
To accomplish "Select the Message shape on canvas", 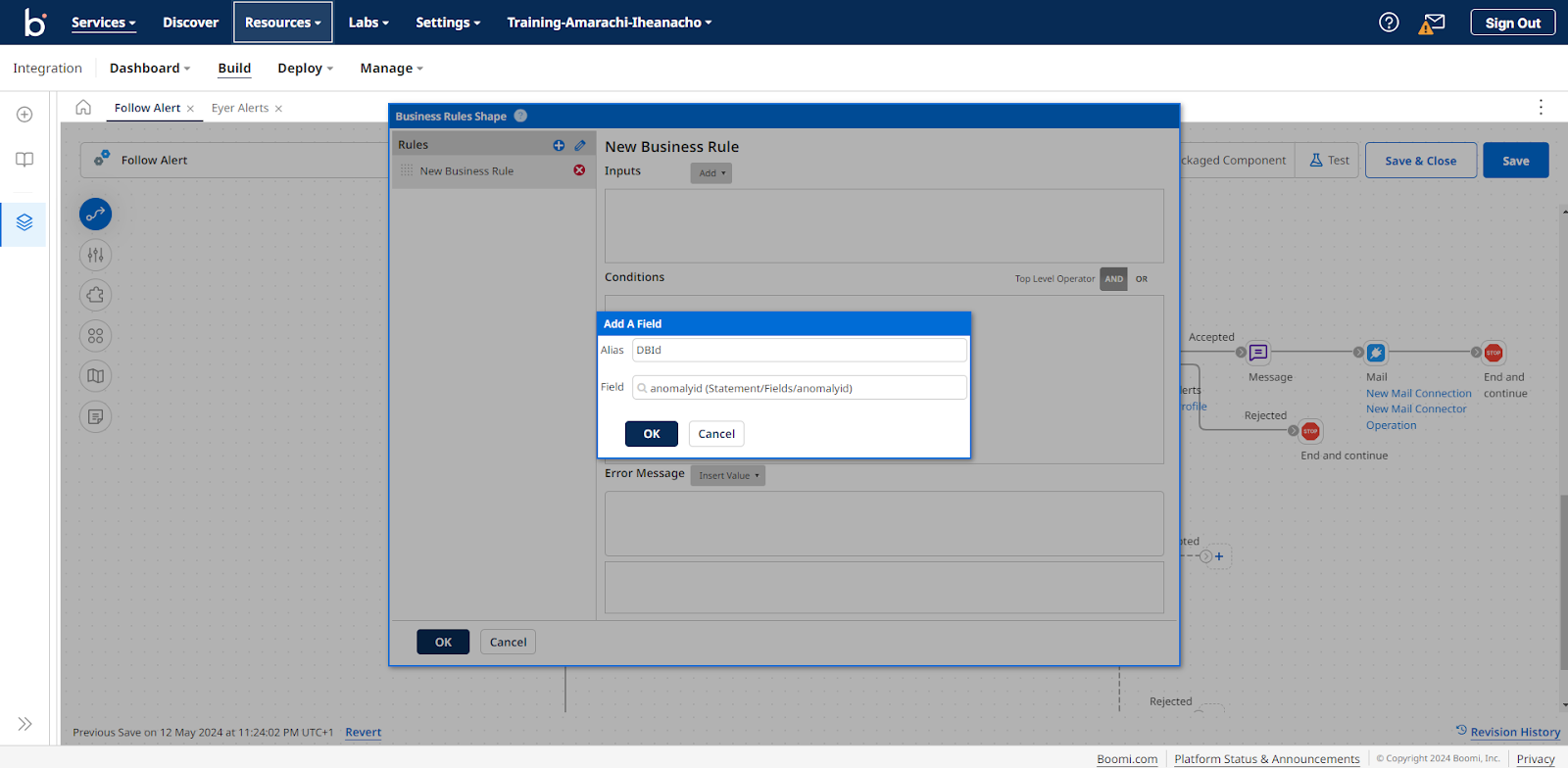I will 1258,353.
